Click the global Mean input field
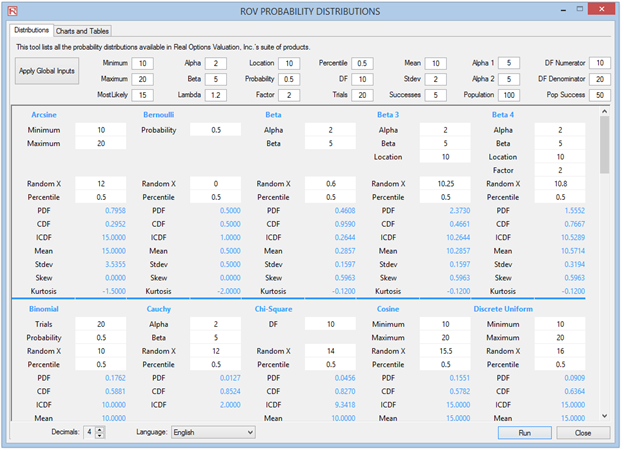The image size is (624, 452). pos(435,63)
